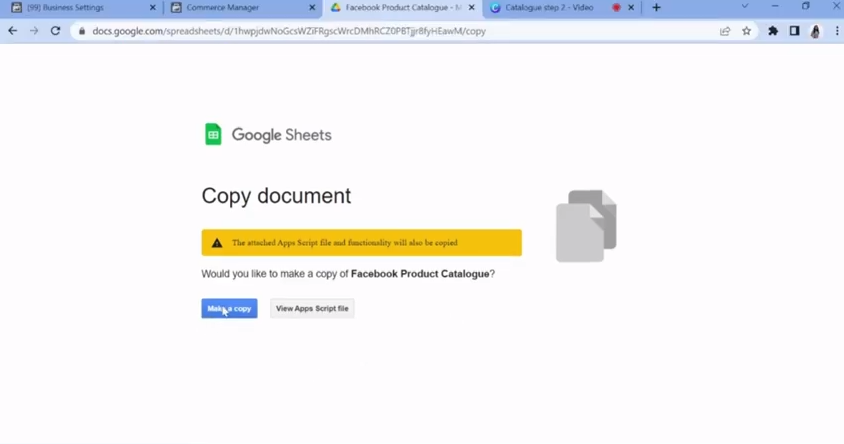The height and width of the screenshot is (444, 844).
Task: Close the Commerce Manager tab
Action: [312, 8]
